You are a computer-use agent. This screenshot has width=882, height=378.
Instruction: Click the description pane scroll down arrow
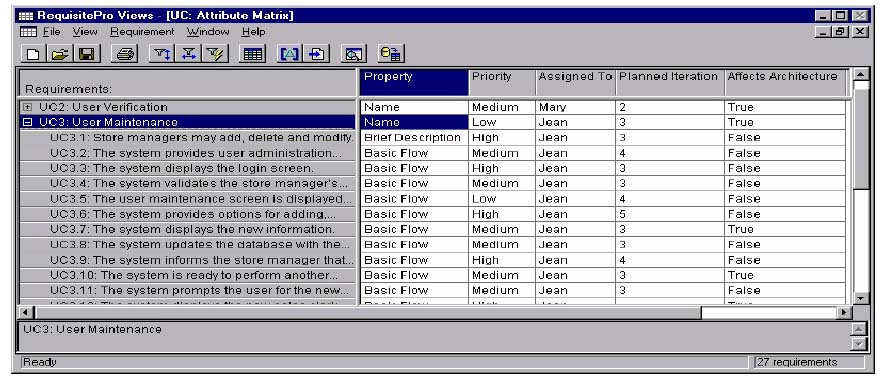(858, 344)
